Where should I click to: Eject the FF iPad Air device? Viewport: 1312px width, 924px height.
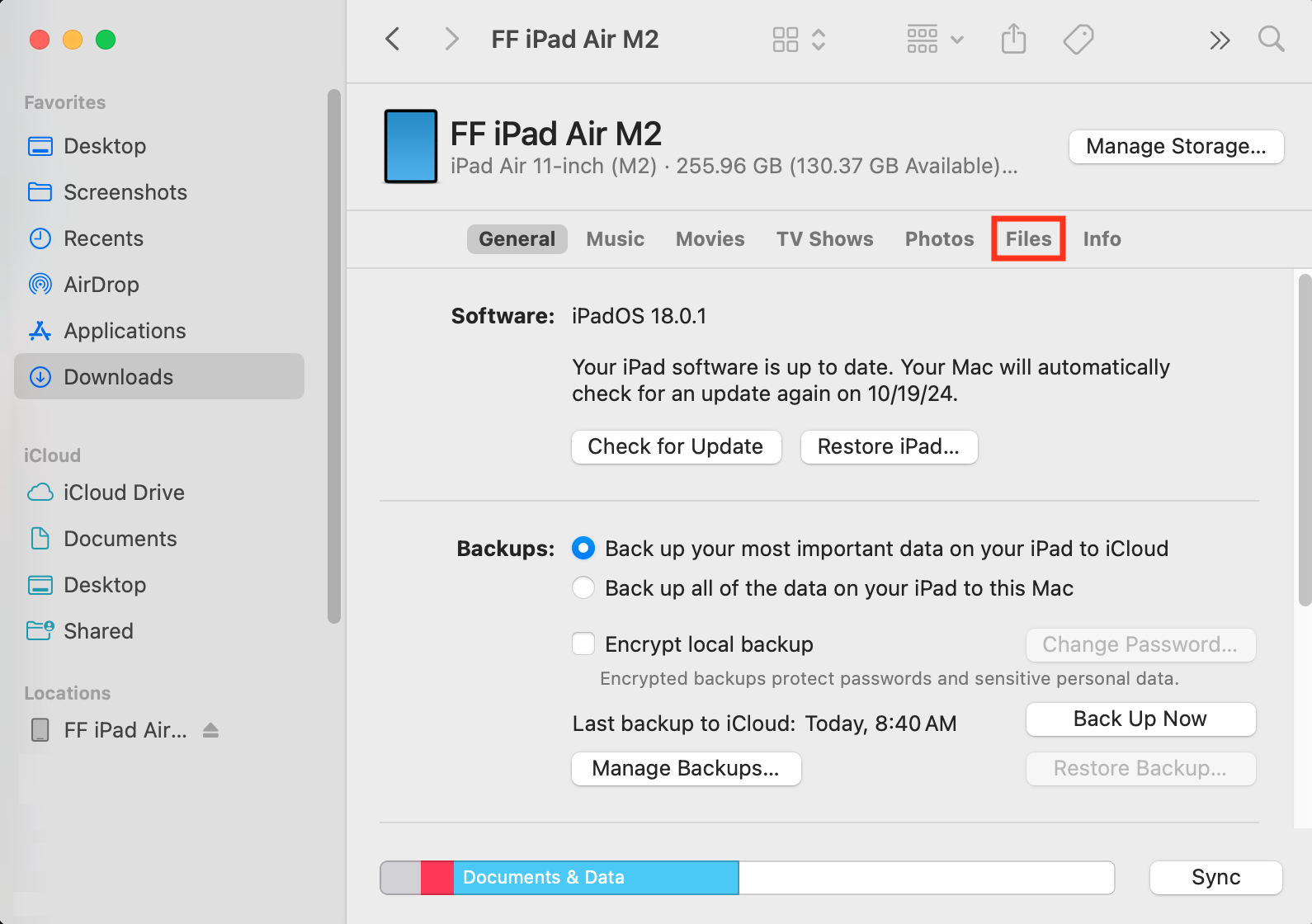[210, 730]
